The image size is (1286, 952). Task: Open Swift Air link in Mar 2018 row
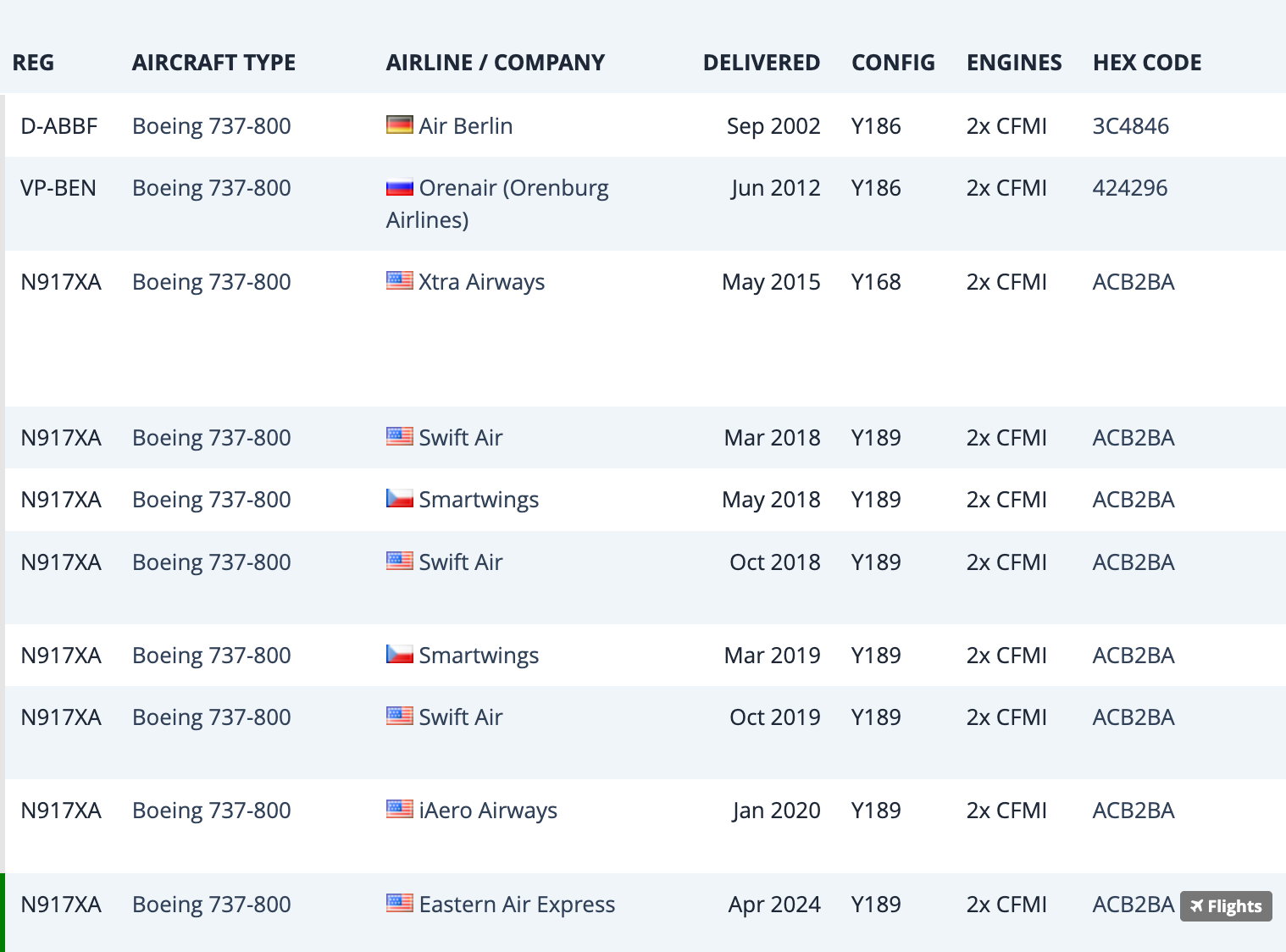point(461,438)
